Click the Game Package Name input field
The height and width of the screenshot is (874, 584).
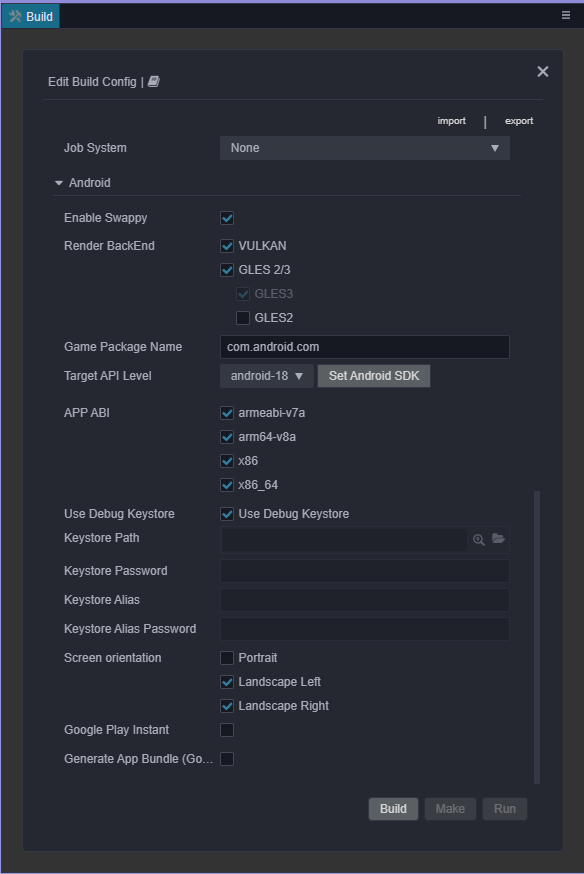[364, 346]
